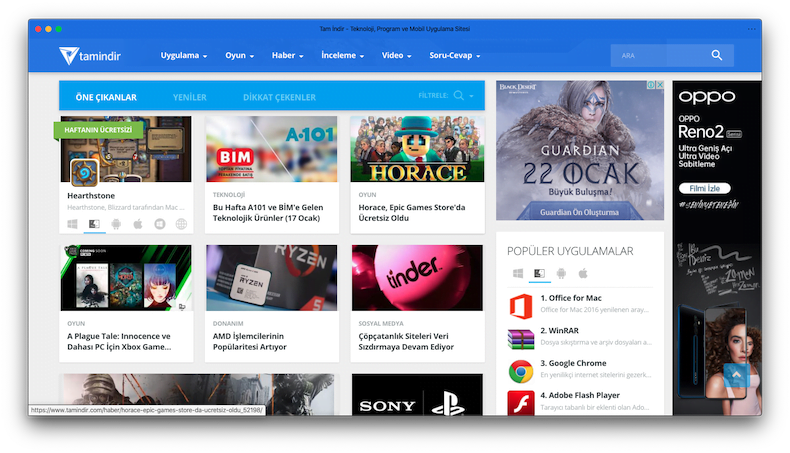Click the OYUN label above the Horace headline
Image resolution: width=790 pixels, height=453 pixels.
367,195
